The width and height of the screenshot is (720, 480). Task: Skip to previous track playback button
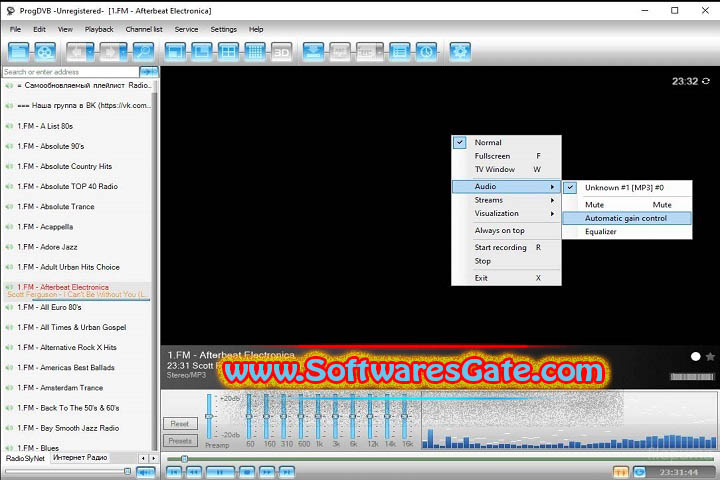point(173,472)
